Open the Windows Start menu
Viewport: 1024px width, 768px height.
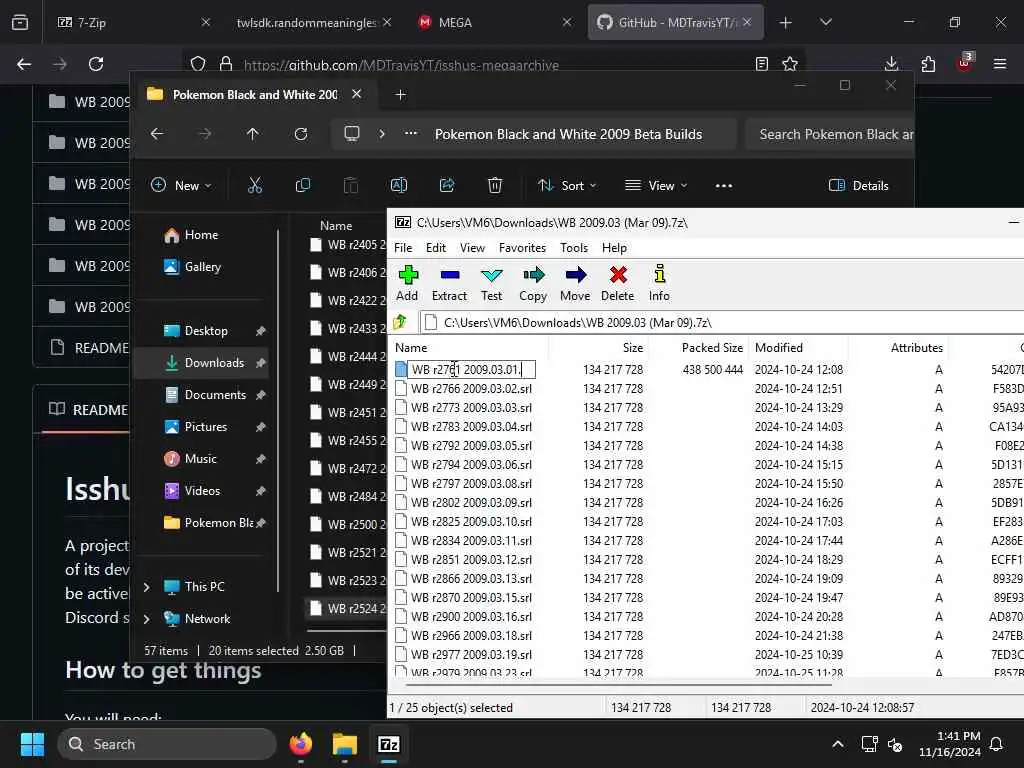[x=32, y=744]
